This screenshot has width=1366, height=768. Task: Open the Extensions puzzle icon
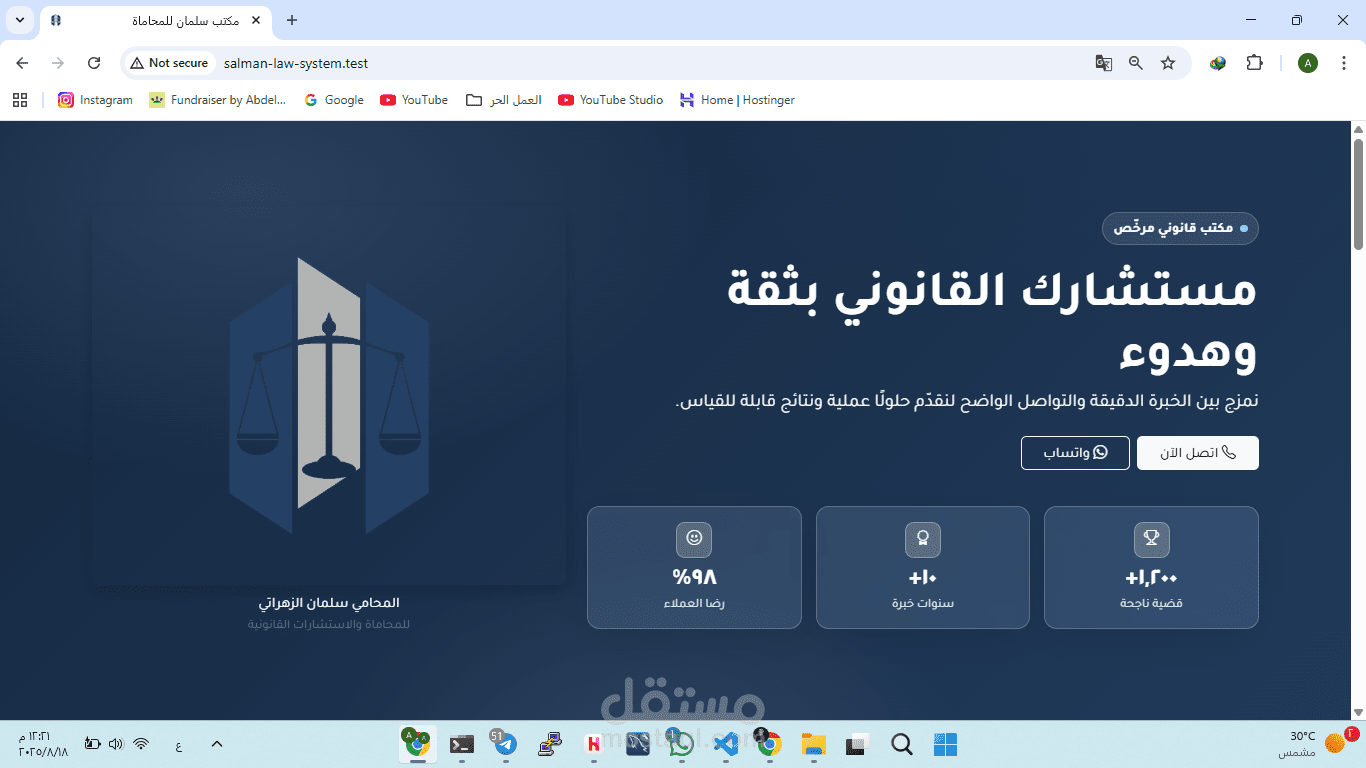click(x=1254, y=63)
